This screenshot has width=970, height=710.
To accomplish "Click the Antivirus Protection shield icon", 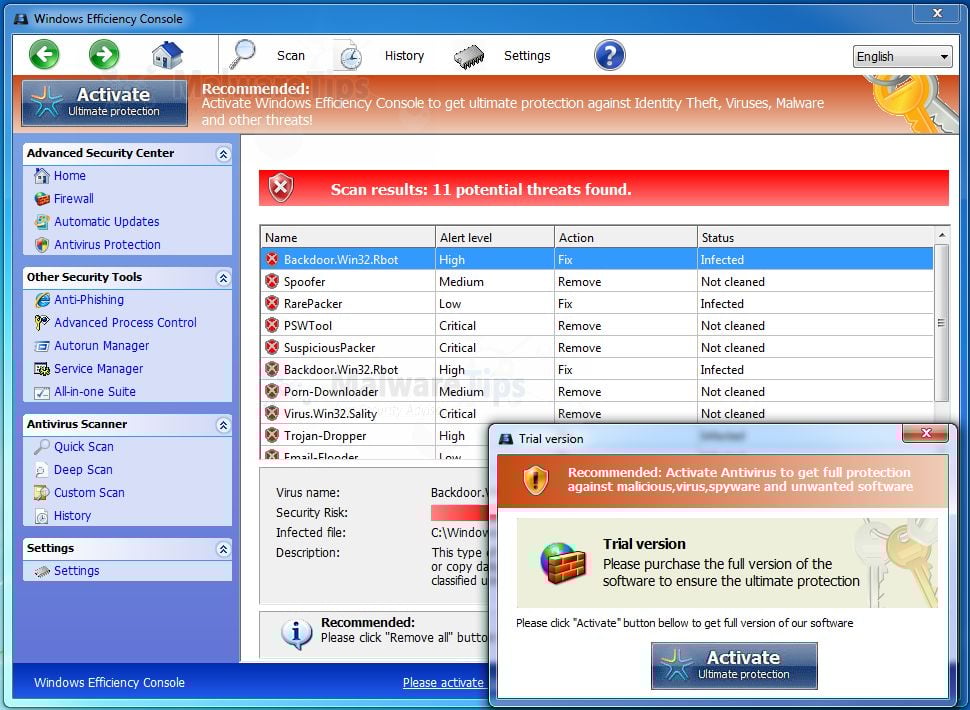I will click(x=41, y=245).
